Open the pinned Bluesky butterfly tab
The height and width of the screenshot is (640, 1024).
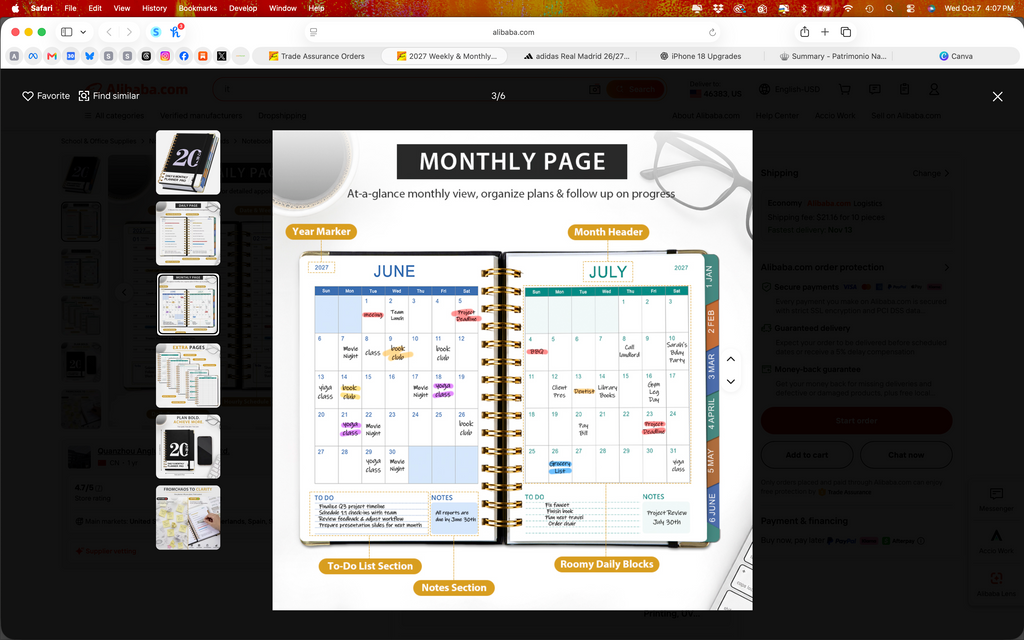coord(89,56)
